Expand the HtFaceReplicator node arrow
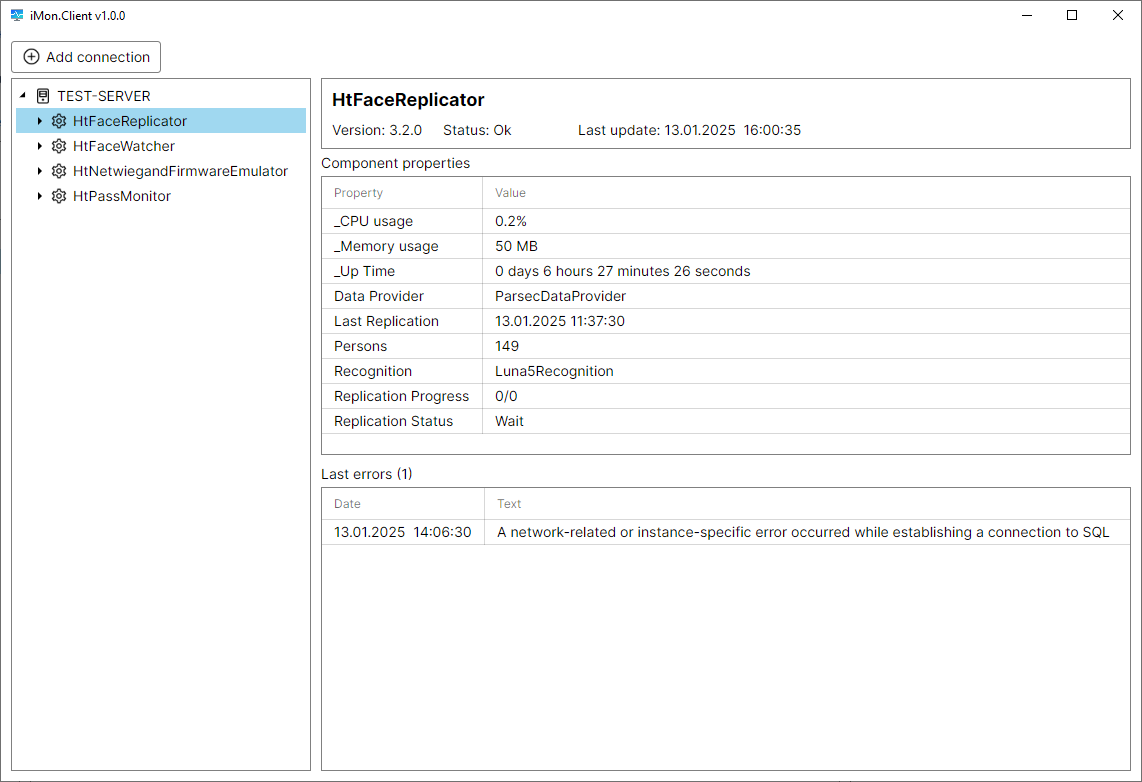 40,121
